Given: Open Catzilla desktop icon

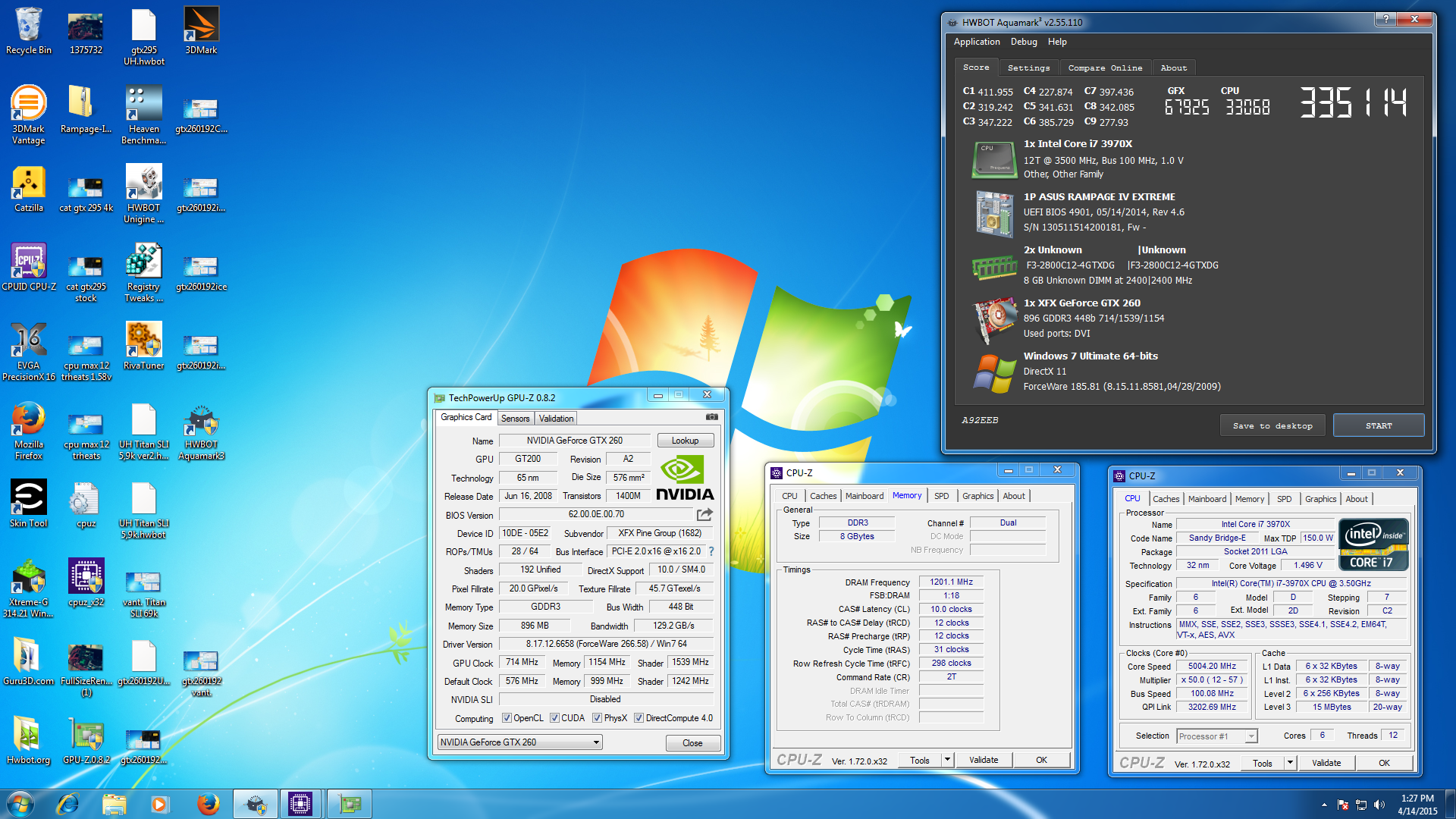Looking at the screenshot, I should point(29,189).
